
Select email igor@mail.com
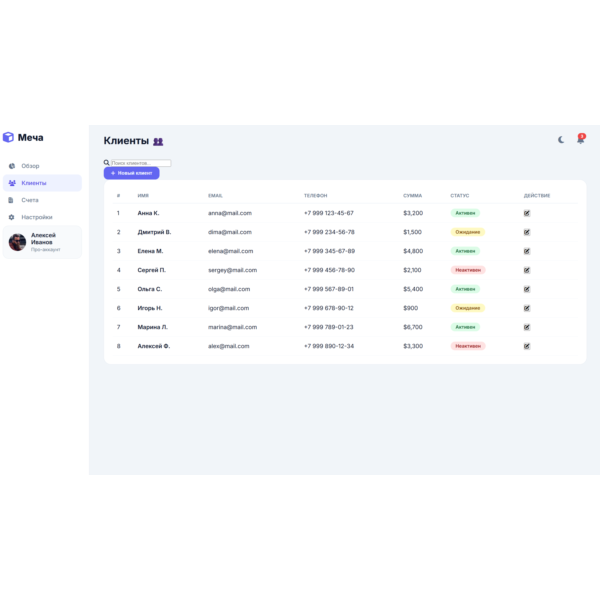(228, 308)
